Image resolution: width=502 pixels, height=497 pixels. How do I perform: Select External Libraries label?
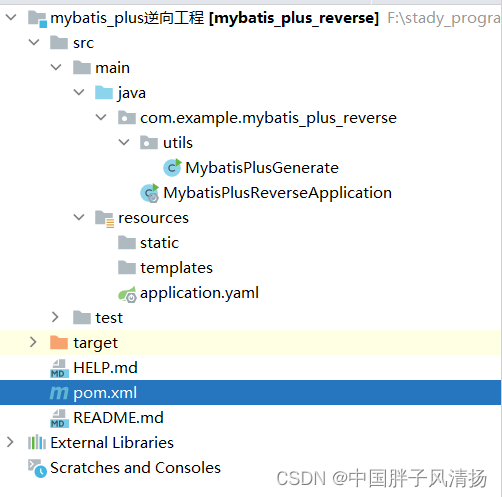tap(112, 443)
